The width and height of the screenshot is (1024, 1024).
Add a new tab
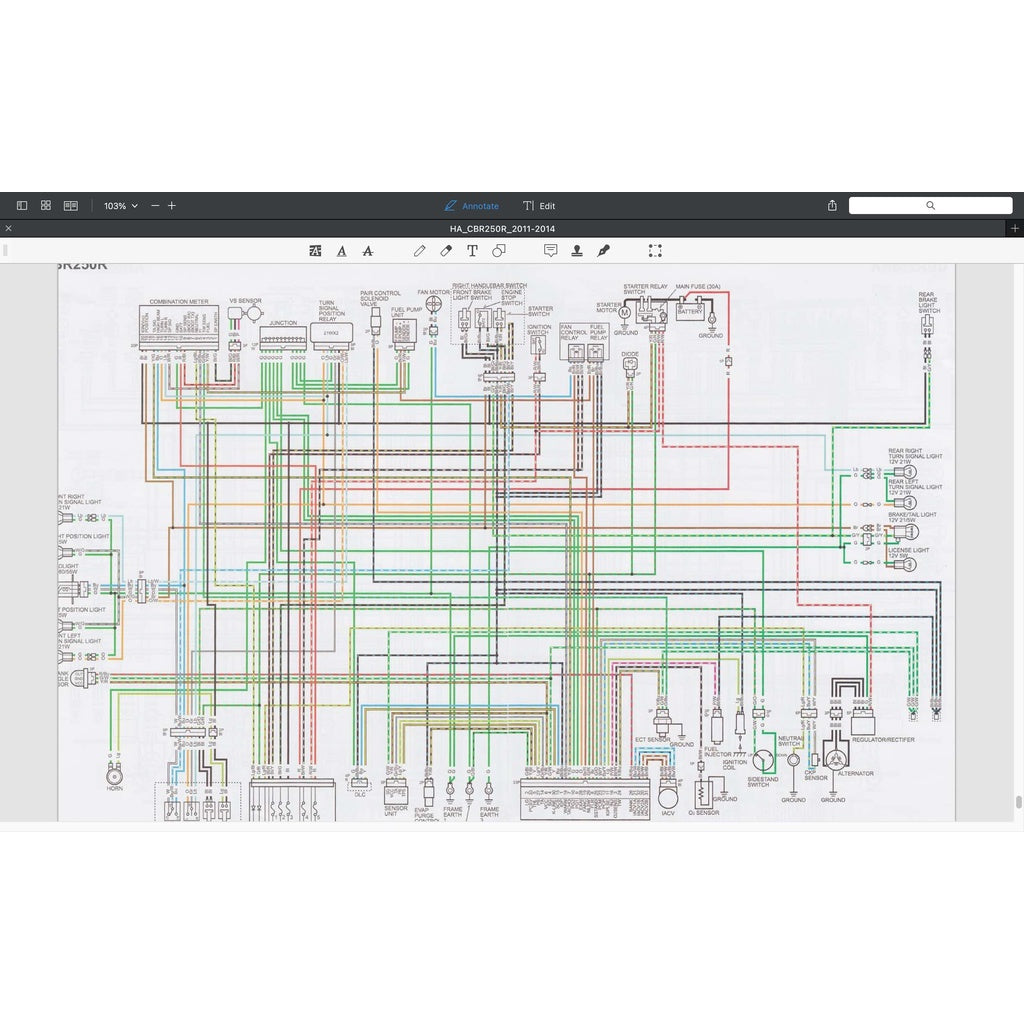coord(1015,229)
